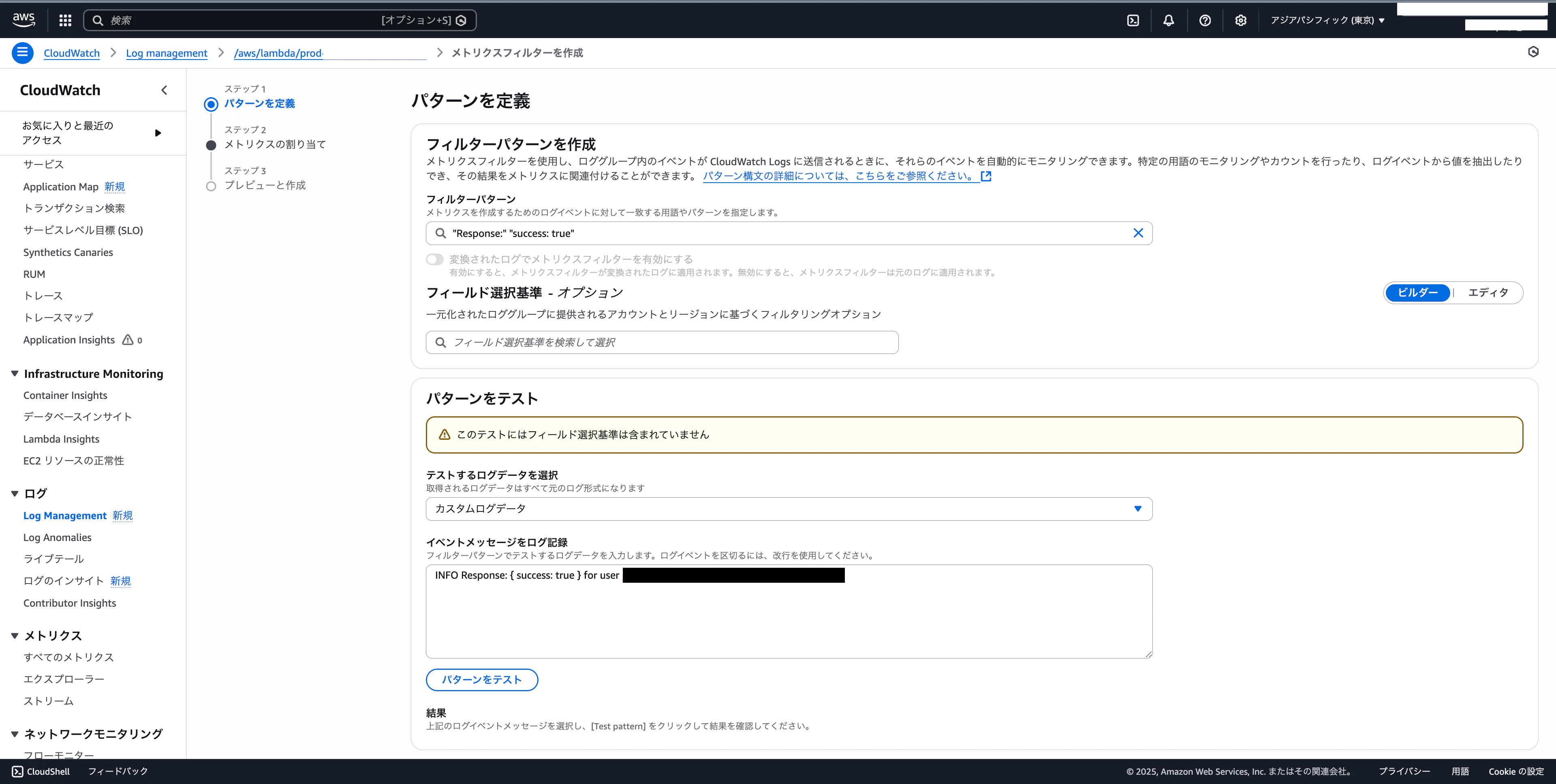Select the ステップ1 パターンを定義 radio button

point(210,103)
